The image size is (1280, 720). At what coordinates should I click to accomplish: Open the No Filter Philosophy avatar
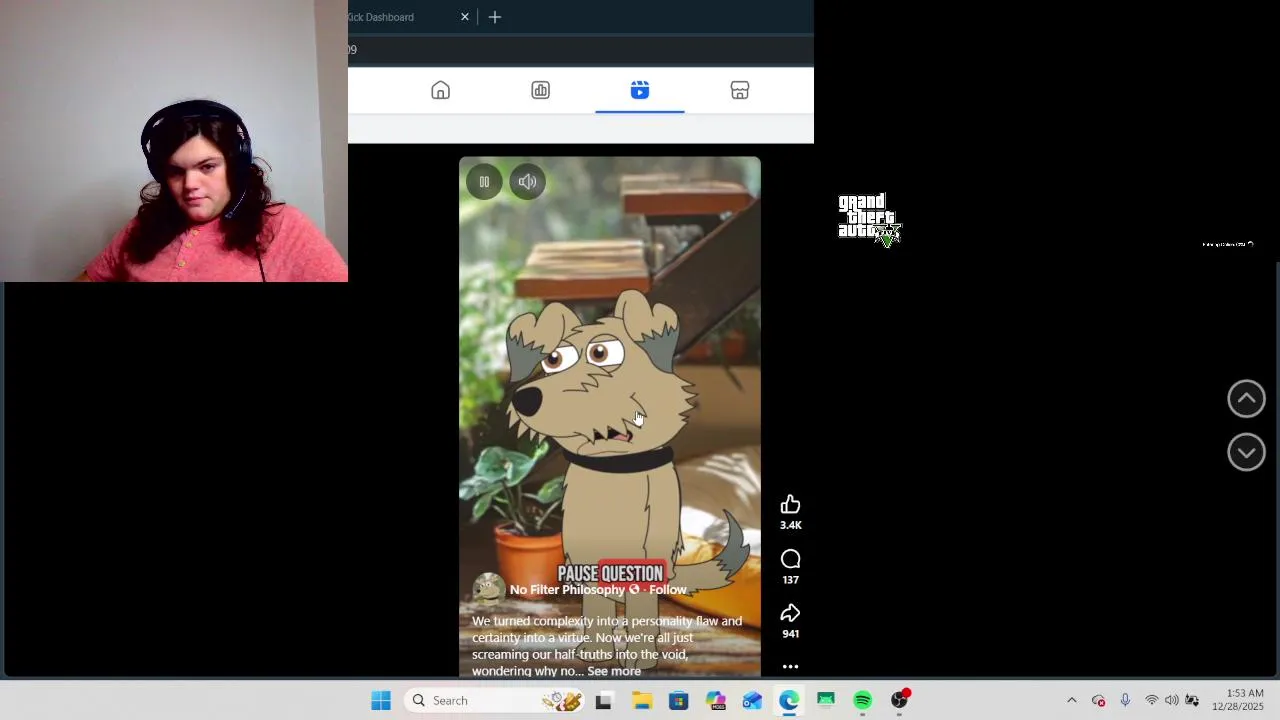coord(488,589)
